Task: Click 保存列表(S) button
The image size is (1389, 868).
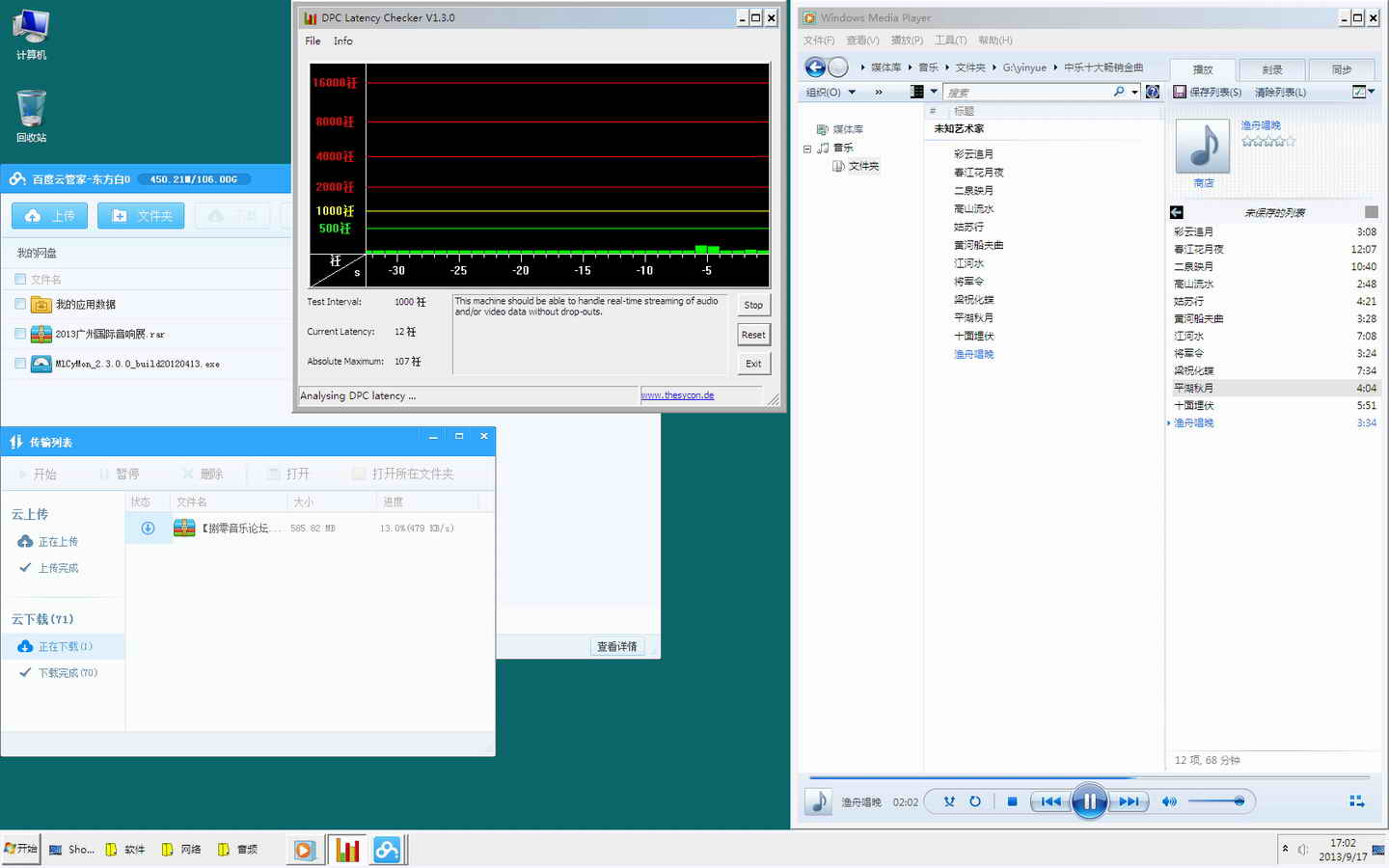Action: coord(1208,93)
